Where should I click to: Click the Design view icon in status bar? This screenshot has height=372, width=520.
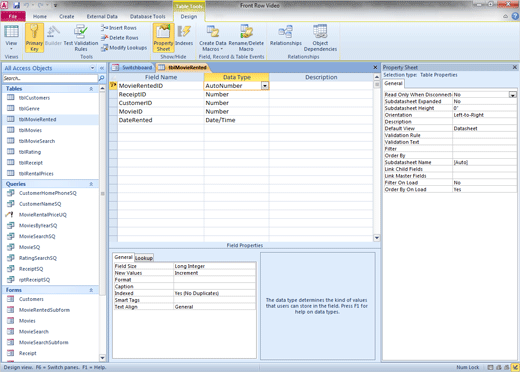[x=515, y=367]
